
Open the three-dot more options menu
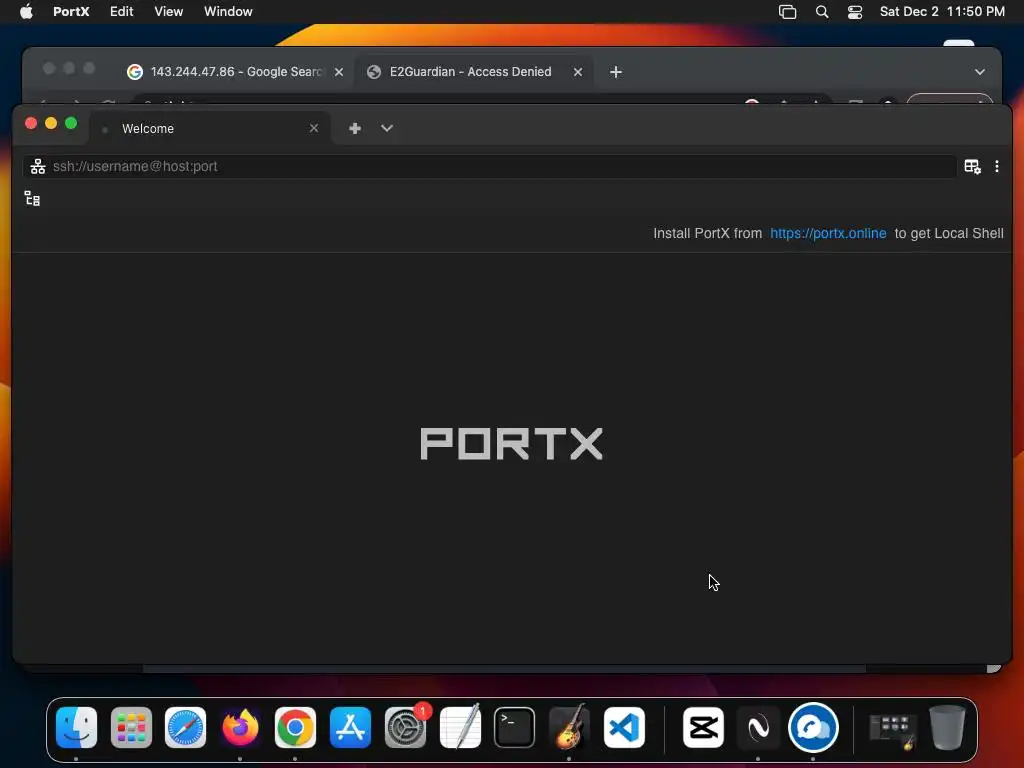pyautogui.click(x=997, y=167)
